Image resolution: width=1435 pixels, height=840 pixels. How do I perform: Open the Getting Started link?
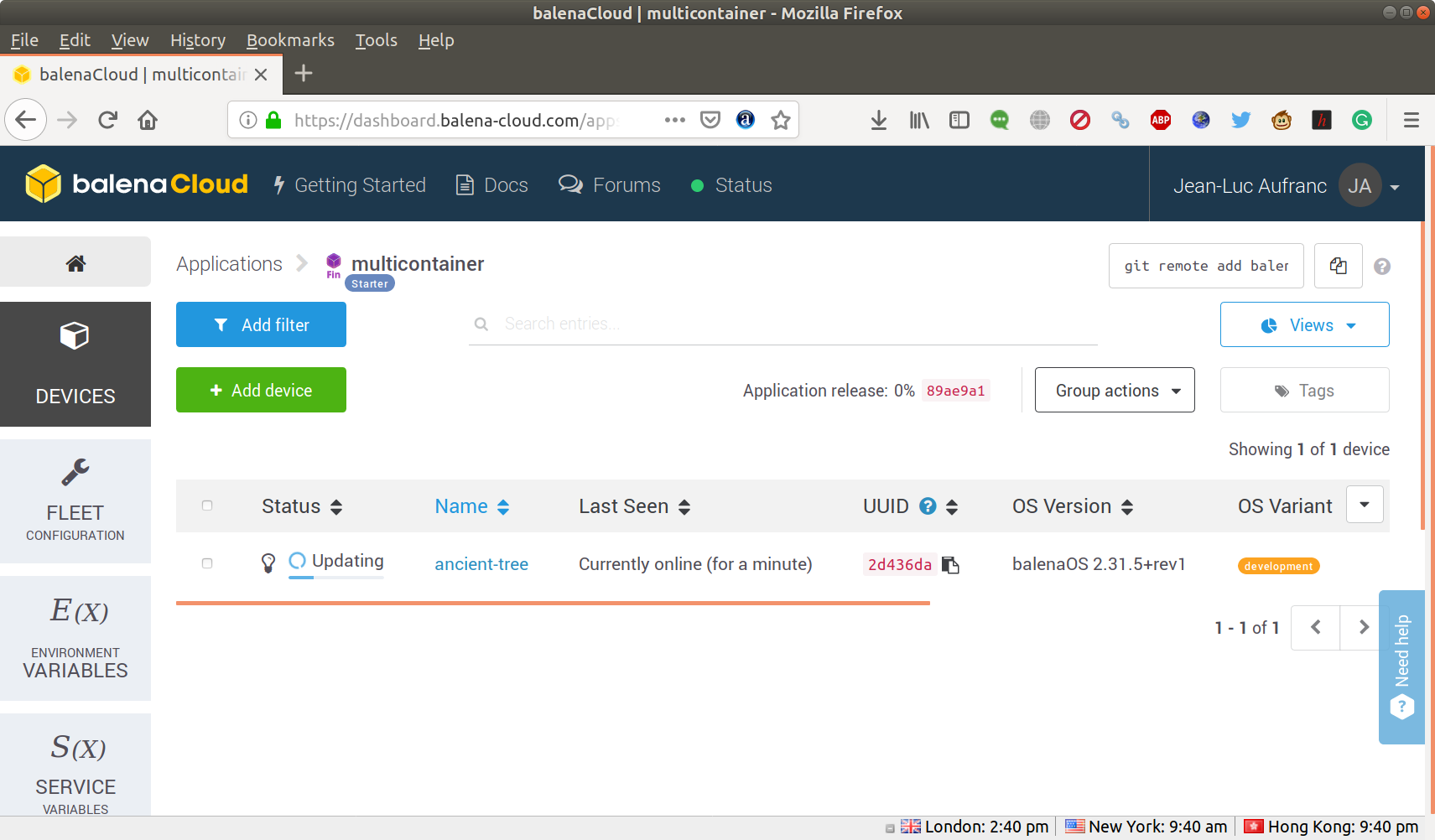[351, 185]
